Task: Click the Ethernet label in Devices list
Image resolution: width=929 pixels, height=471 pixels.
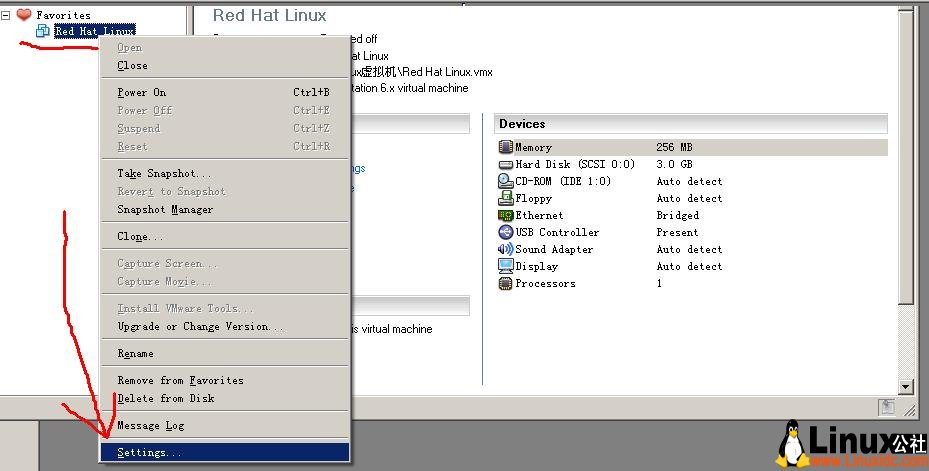Action: (539, 215)
